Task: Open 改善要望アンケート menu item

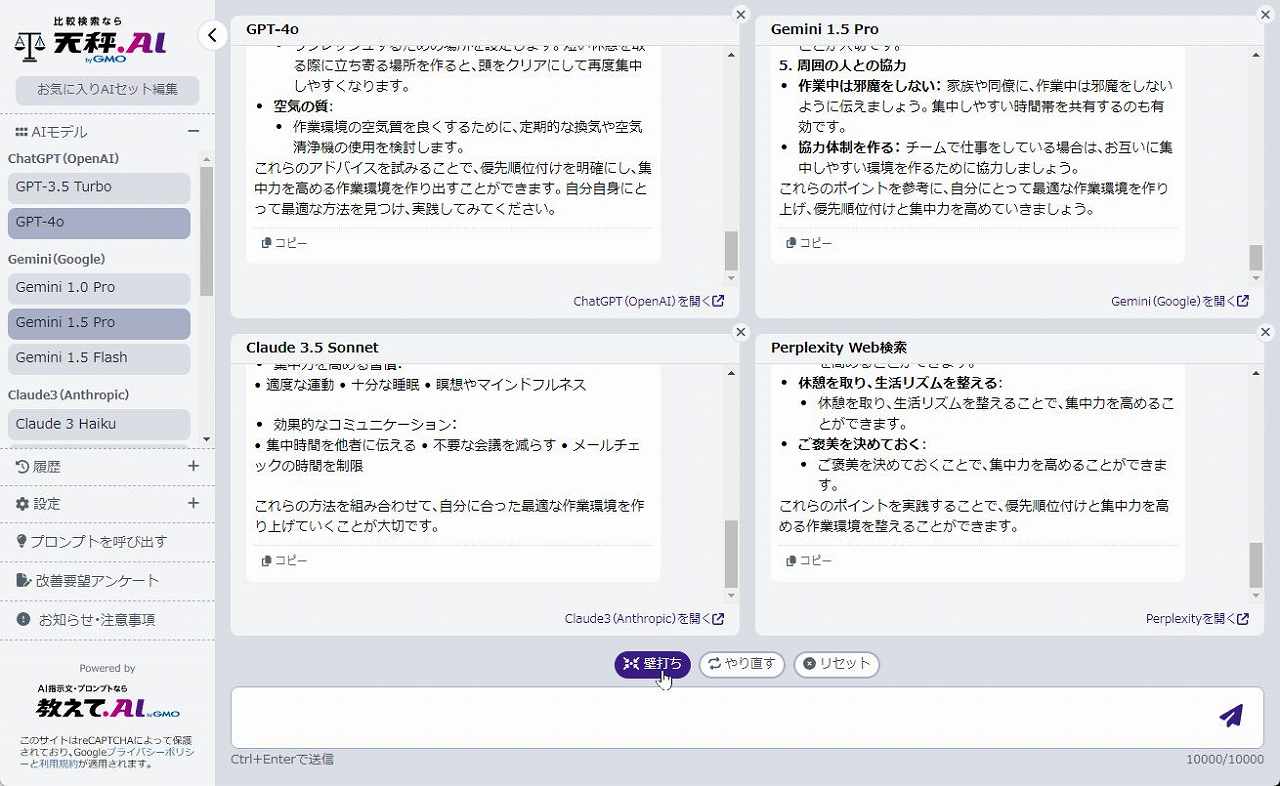Action: tap(98, 581)
